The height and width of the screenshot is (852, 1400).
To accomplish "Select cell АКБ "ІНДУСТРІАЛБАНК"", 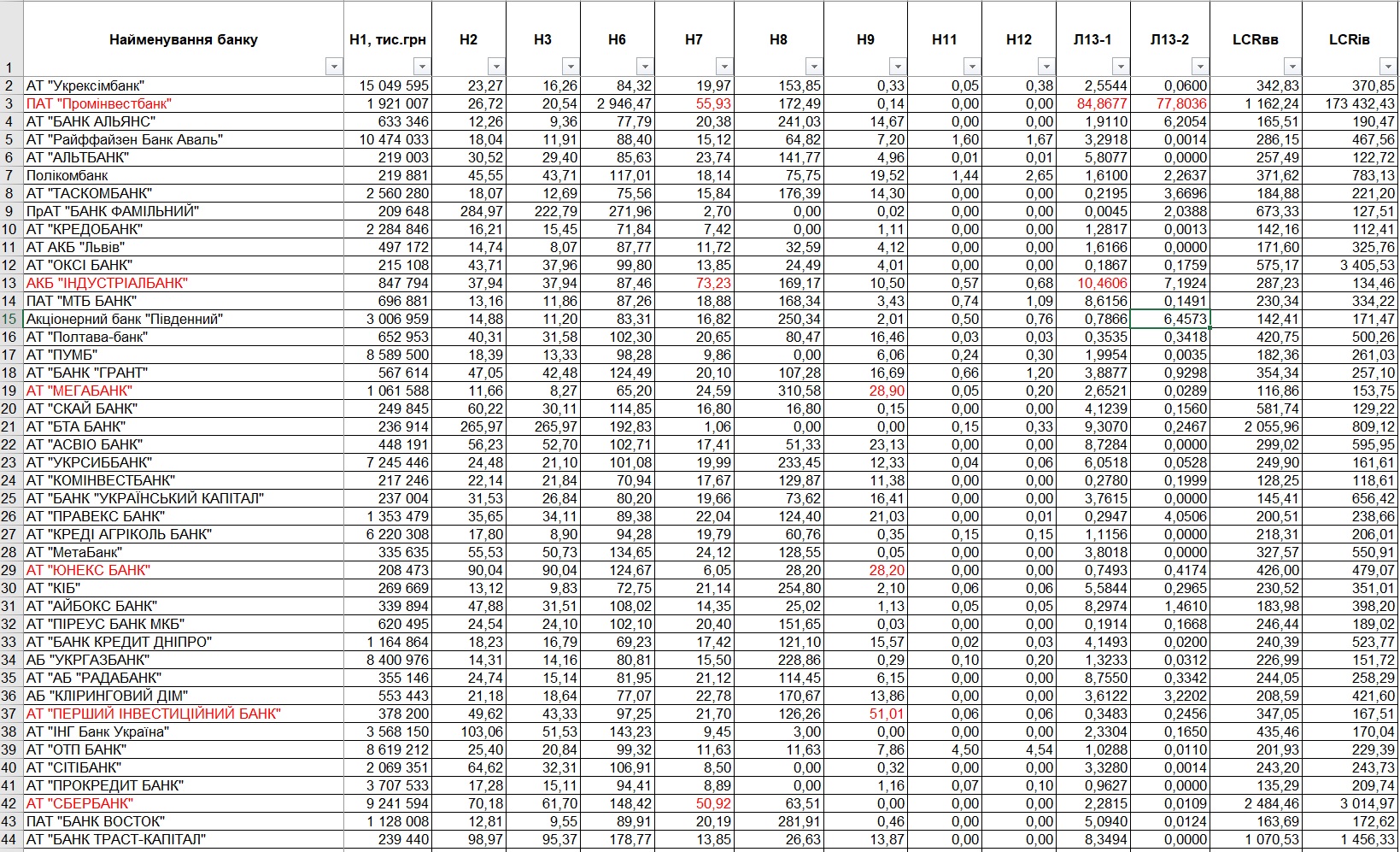I will click(184, 283).
